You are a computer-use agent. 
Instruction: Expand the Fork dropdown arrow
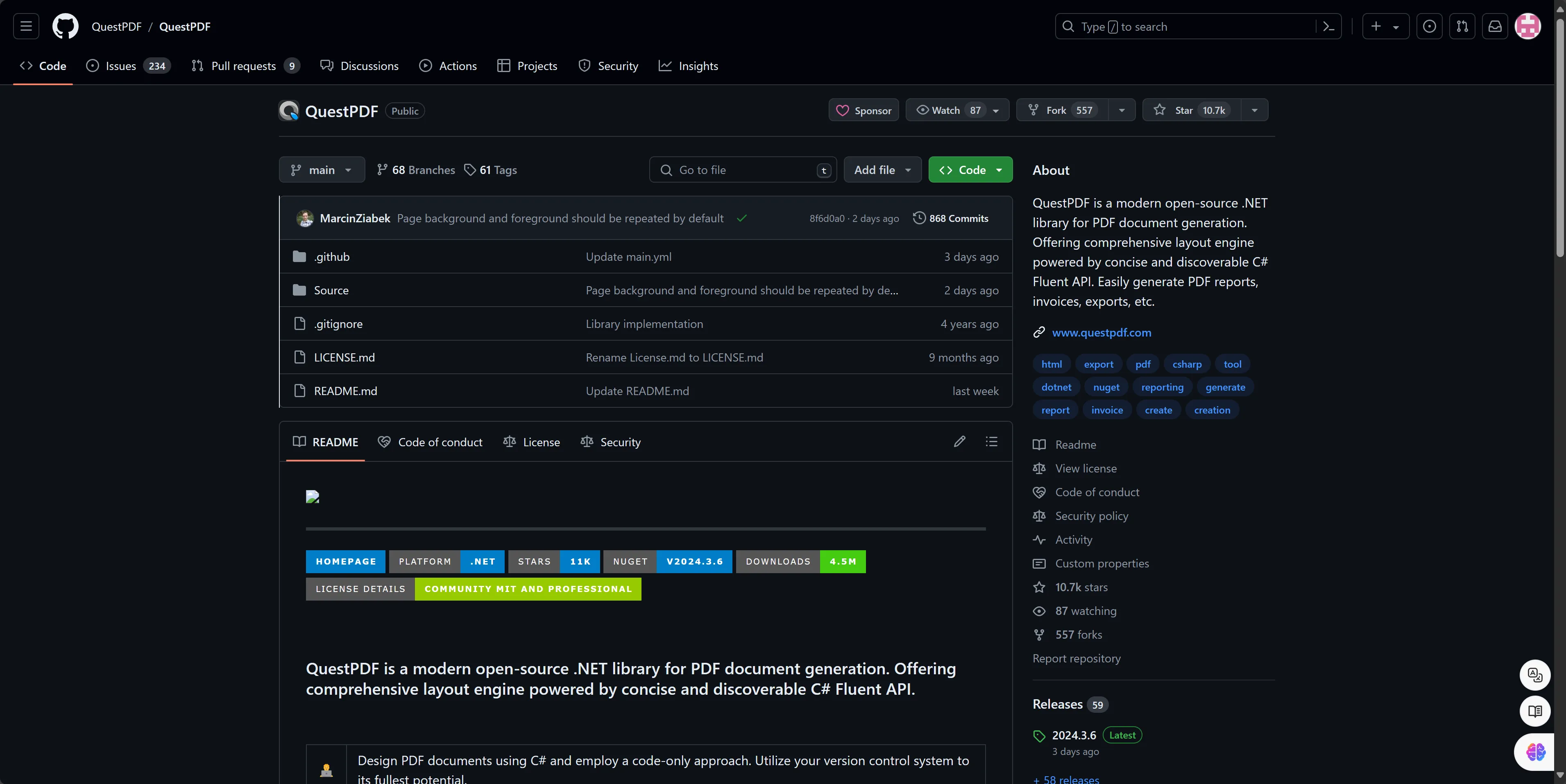(x=1122, y=110)
